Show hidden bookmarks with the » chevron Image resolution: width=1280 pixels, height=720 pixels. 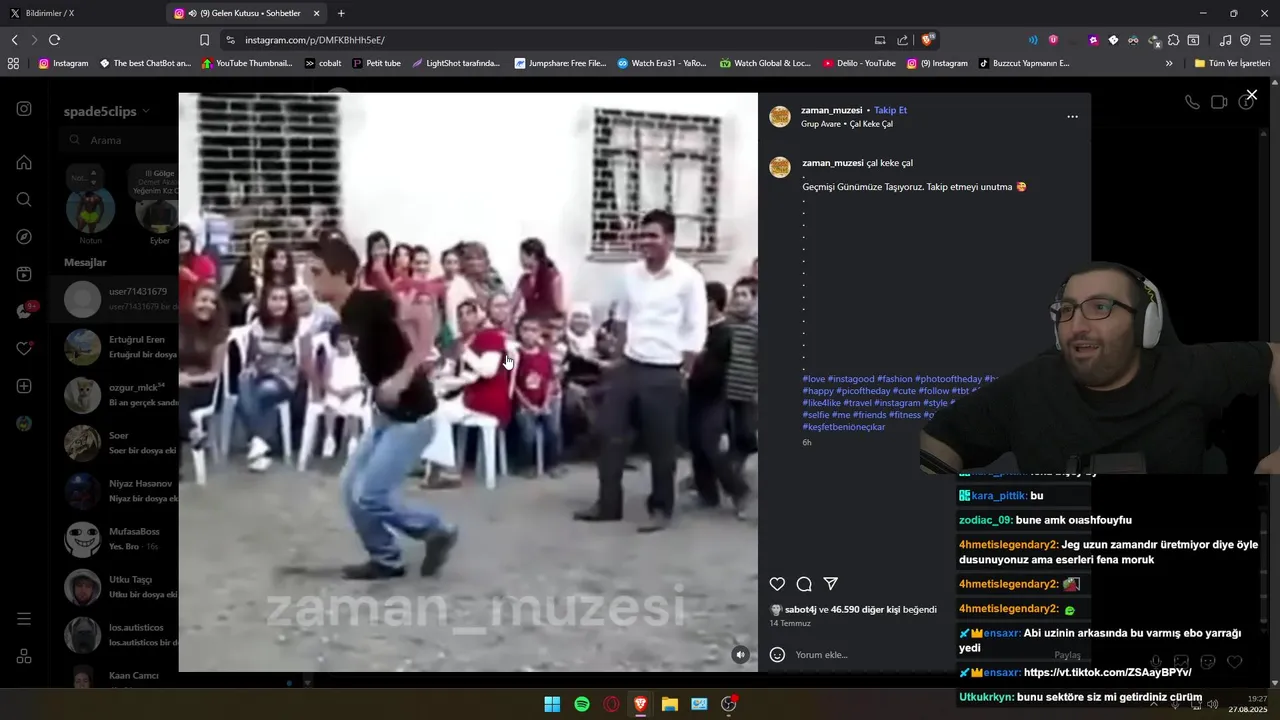pyautogui.click(x=1169, y=63)
